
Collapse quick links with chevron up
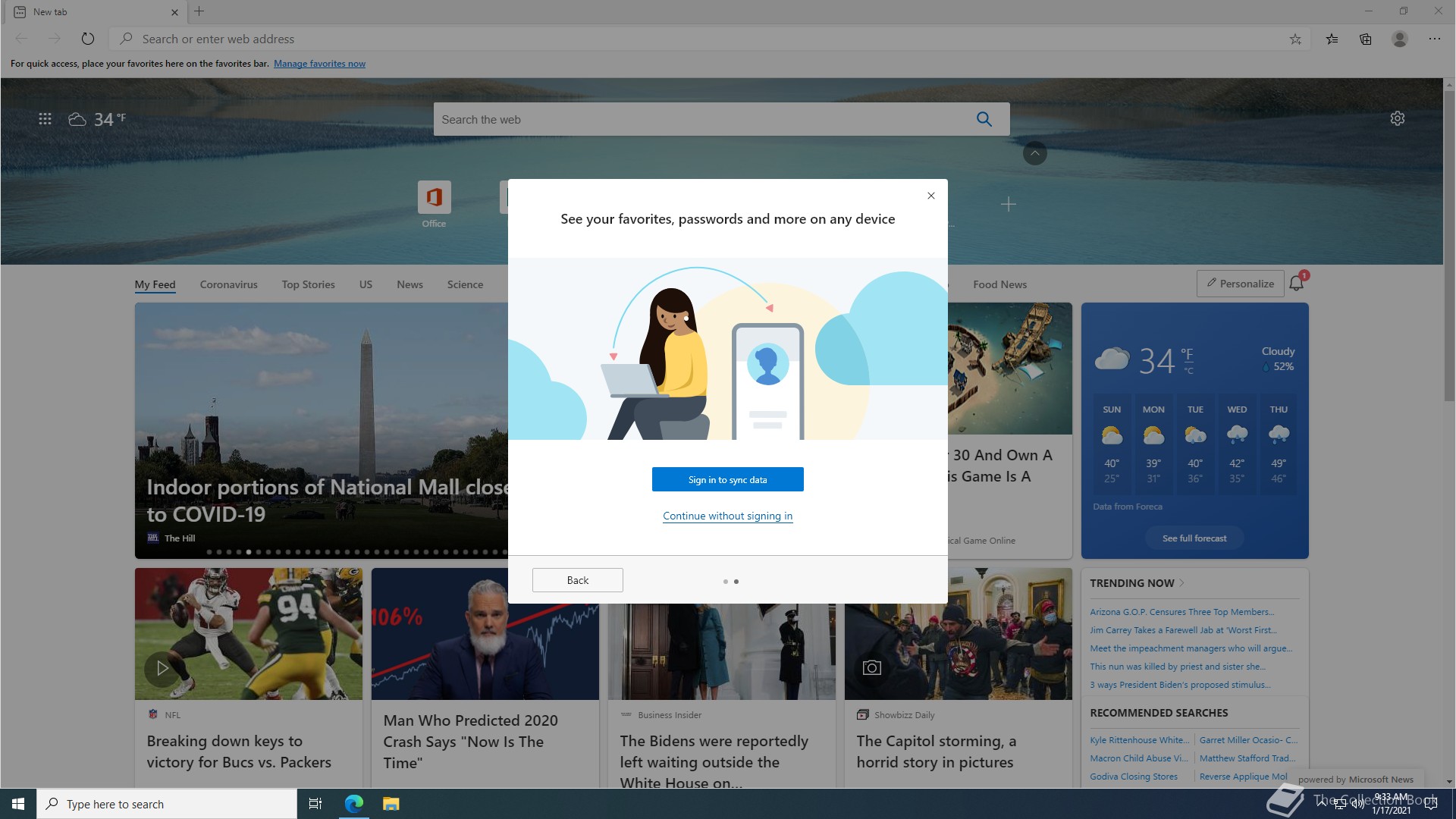point(1035,153)
